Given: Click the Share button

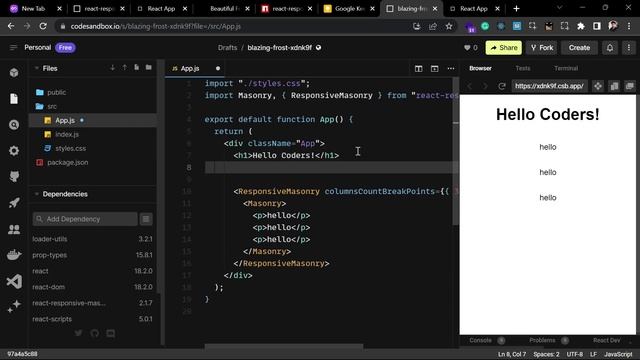Looking at the screenshot, I should click(x=504, y=48).
